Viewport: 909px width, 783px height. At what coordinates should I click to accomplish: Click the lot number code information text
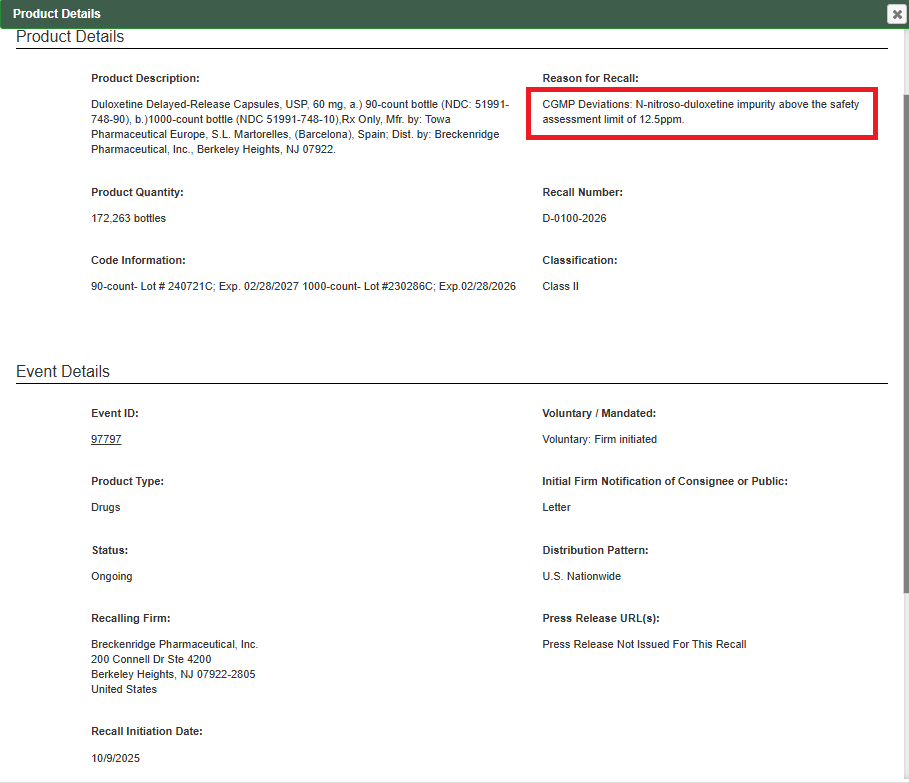click(303, 286)
